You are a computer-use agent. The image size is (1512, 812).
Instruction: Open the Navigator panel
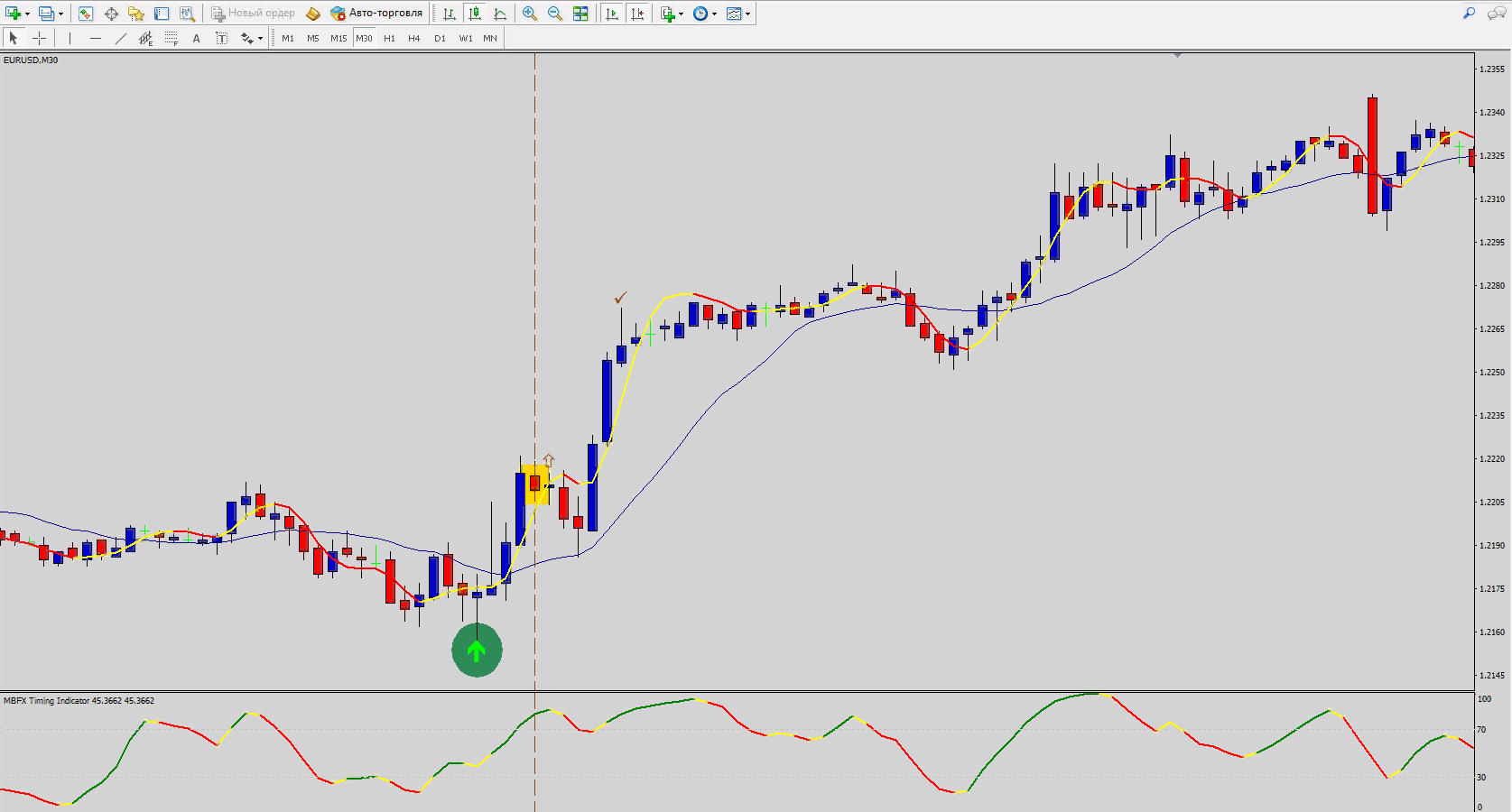click(136, 14)
